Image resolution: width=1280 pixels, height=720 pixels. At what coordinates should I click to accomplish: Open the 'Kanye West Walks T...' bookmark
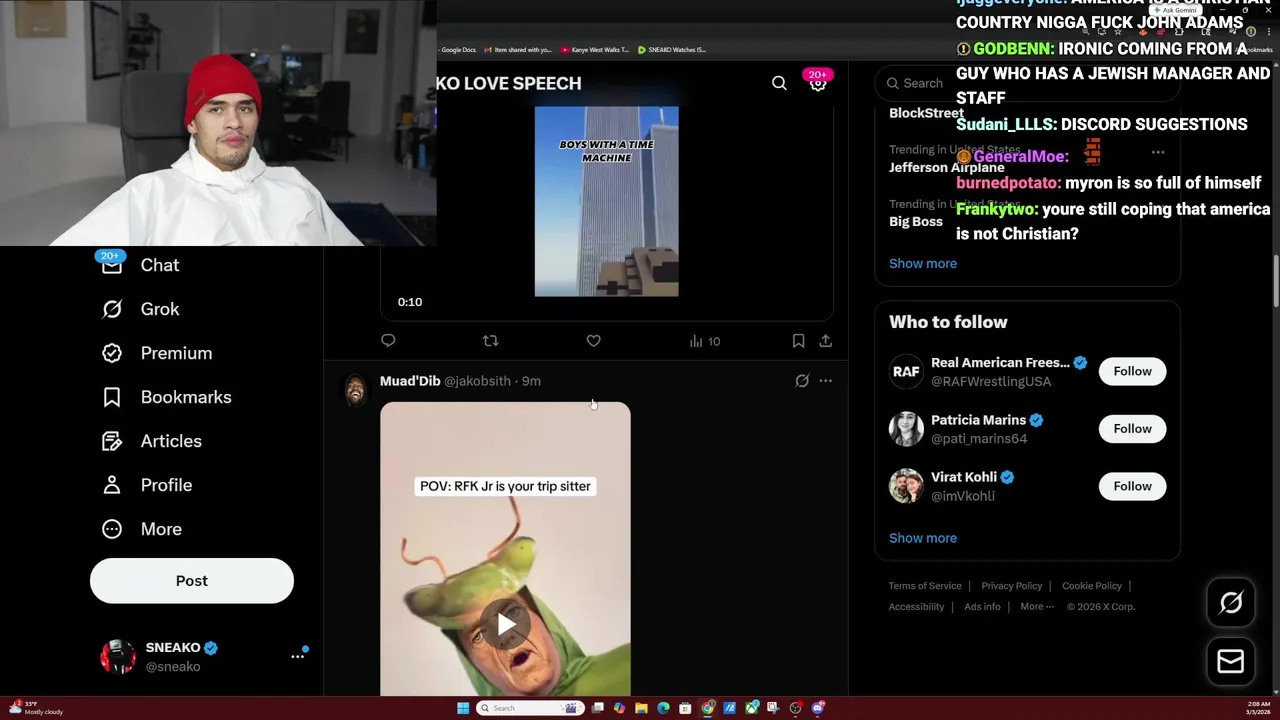pos(595,50)
